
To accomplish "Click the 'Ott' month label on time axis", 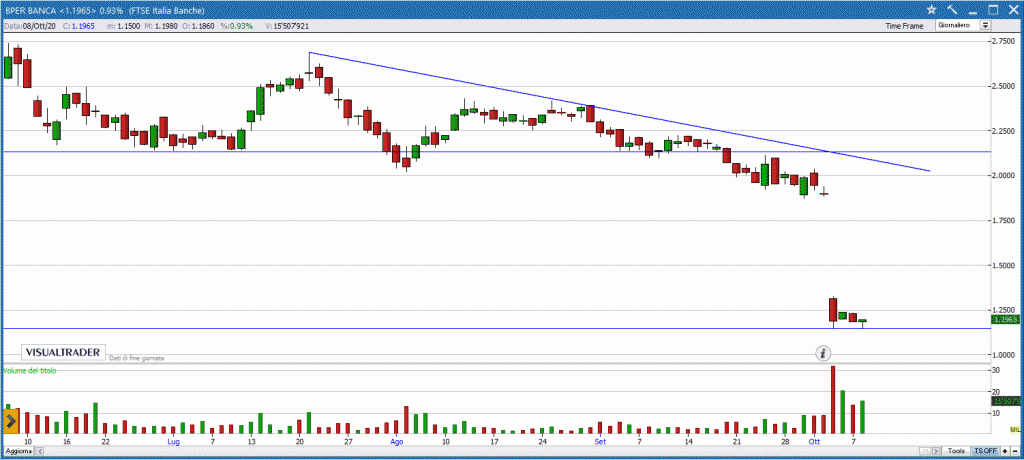I will [x=814, y=442].
